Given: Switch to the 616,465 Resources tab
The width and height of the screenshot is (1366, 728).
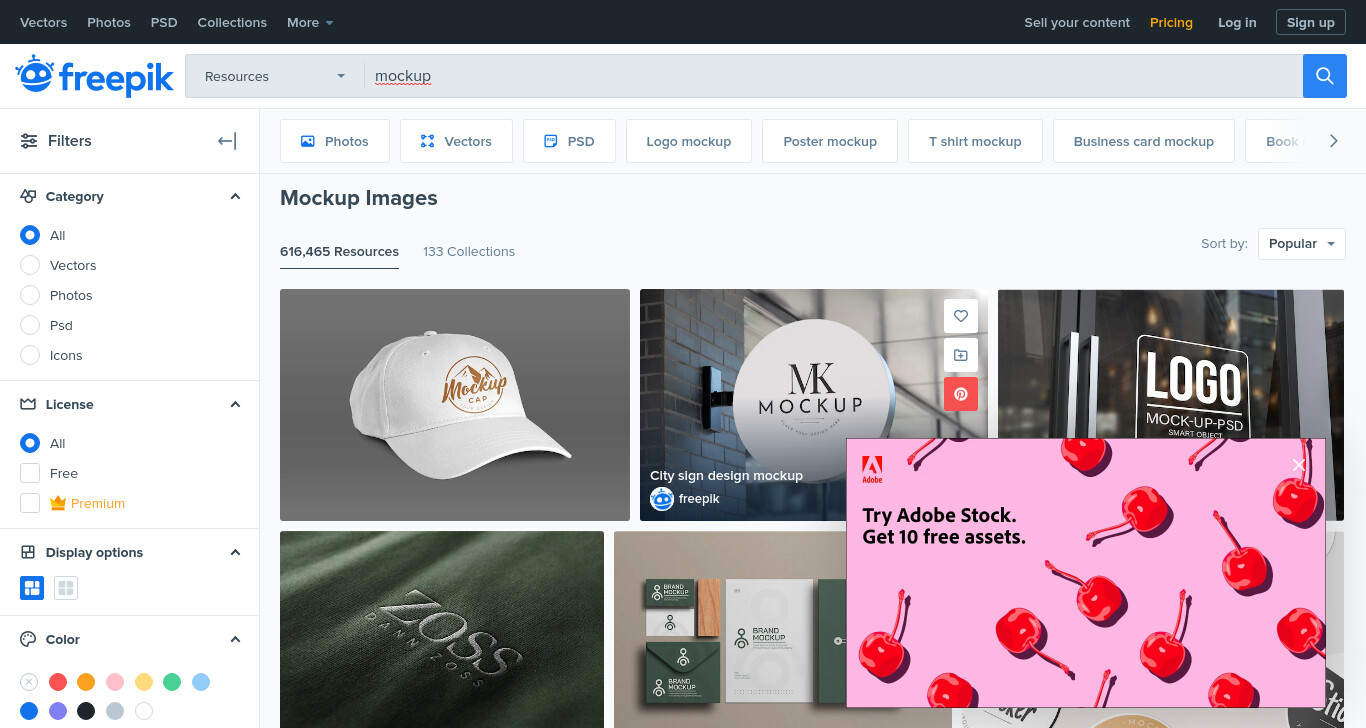Looking at the screenshot, I should [x=339, y=252].
